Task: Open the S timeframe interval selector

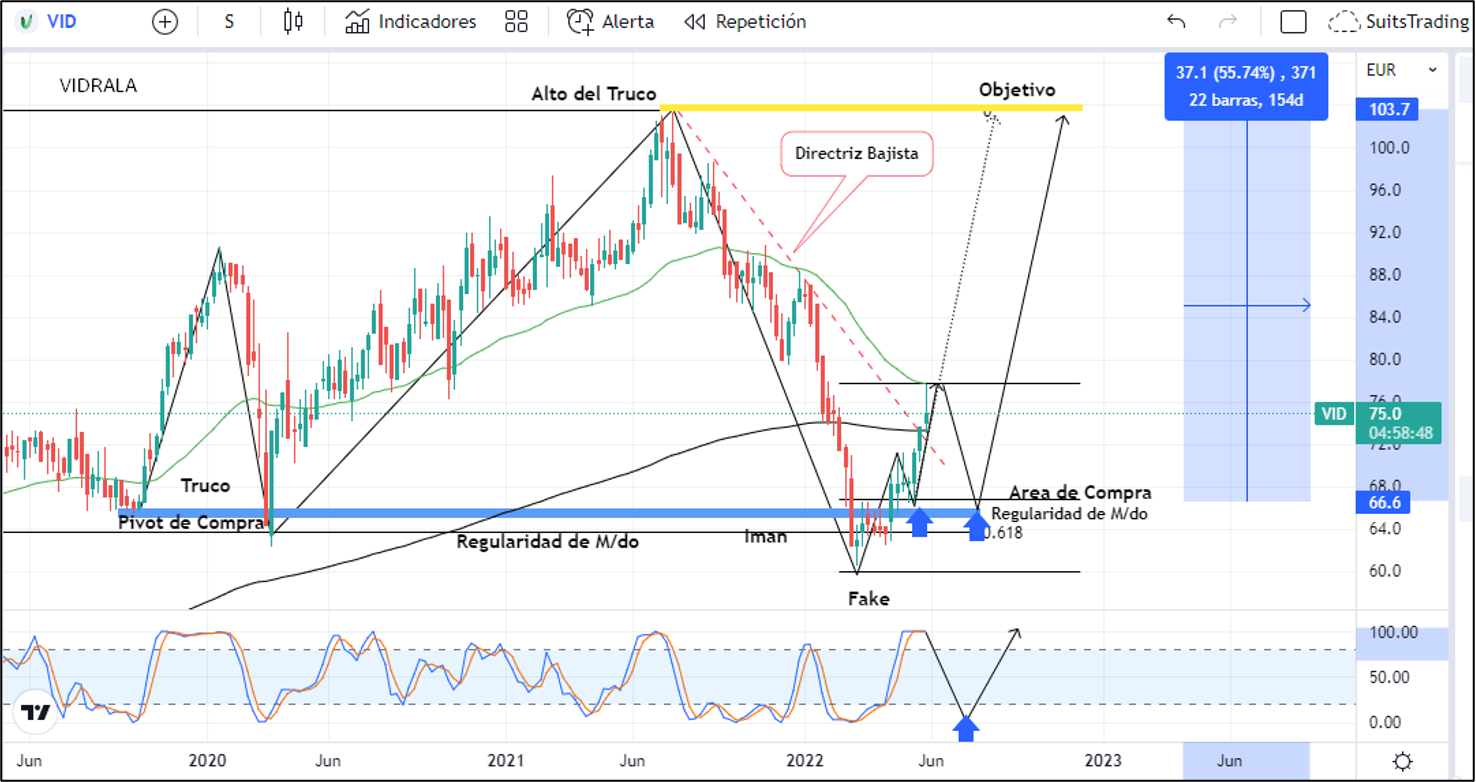Action: (229, 21)
